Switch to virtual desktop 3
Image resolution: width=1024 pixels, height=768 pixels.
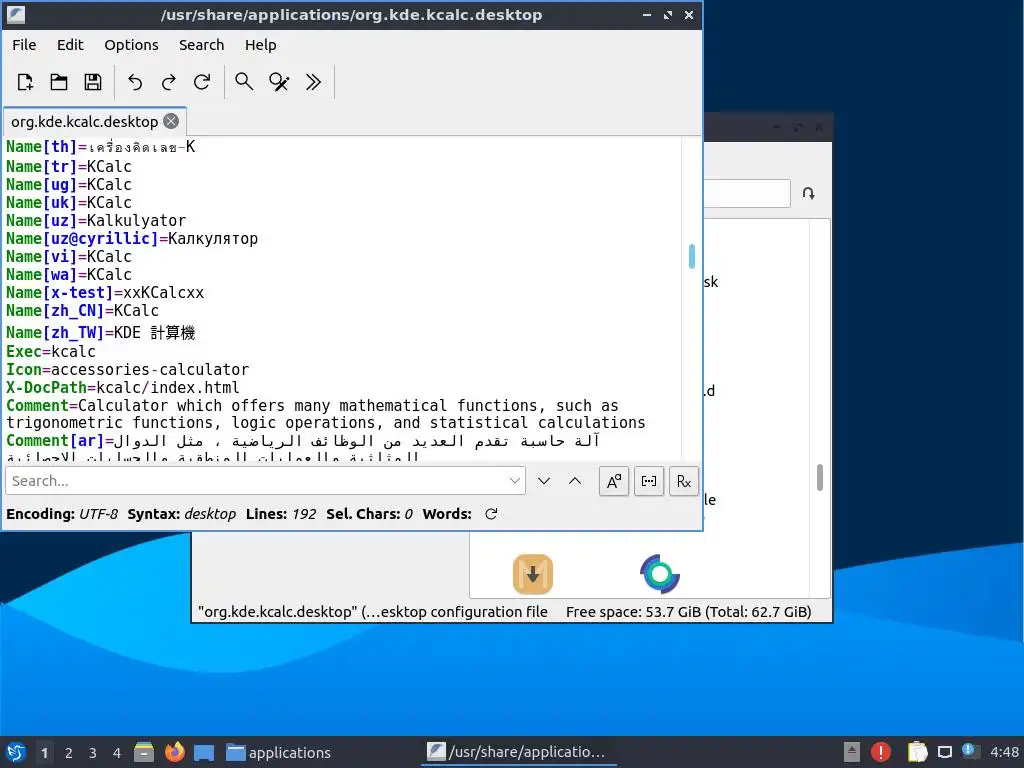(x=93, y=753)
